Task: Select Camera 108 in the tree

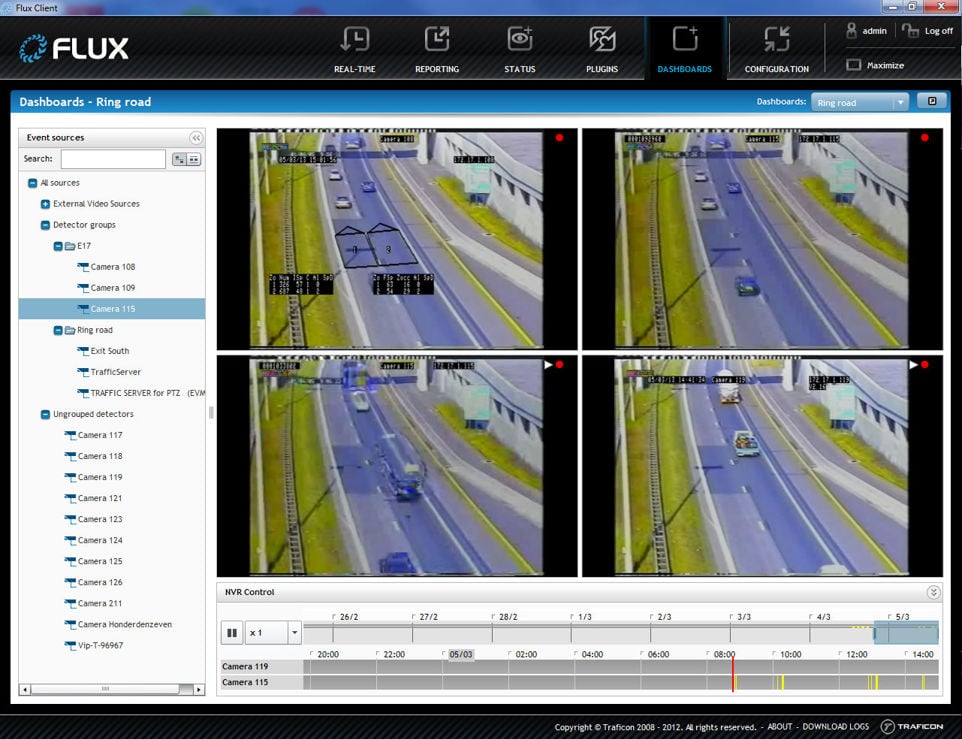Action: pyautogui.click(x=112, y=267)
